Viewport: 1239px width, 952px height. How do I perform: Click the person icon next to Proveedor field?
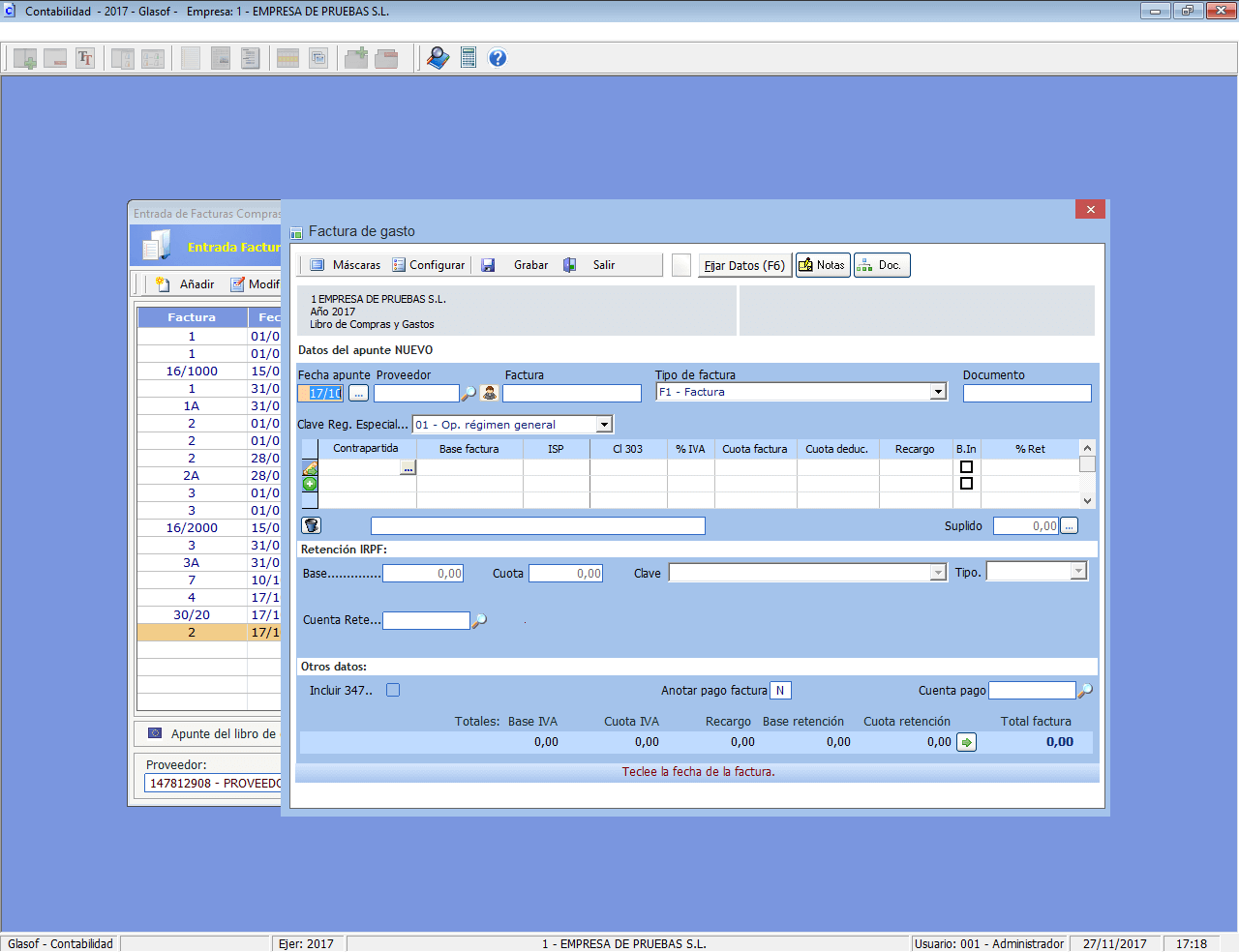490,394
